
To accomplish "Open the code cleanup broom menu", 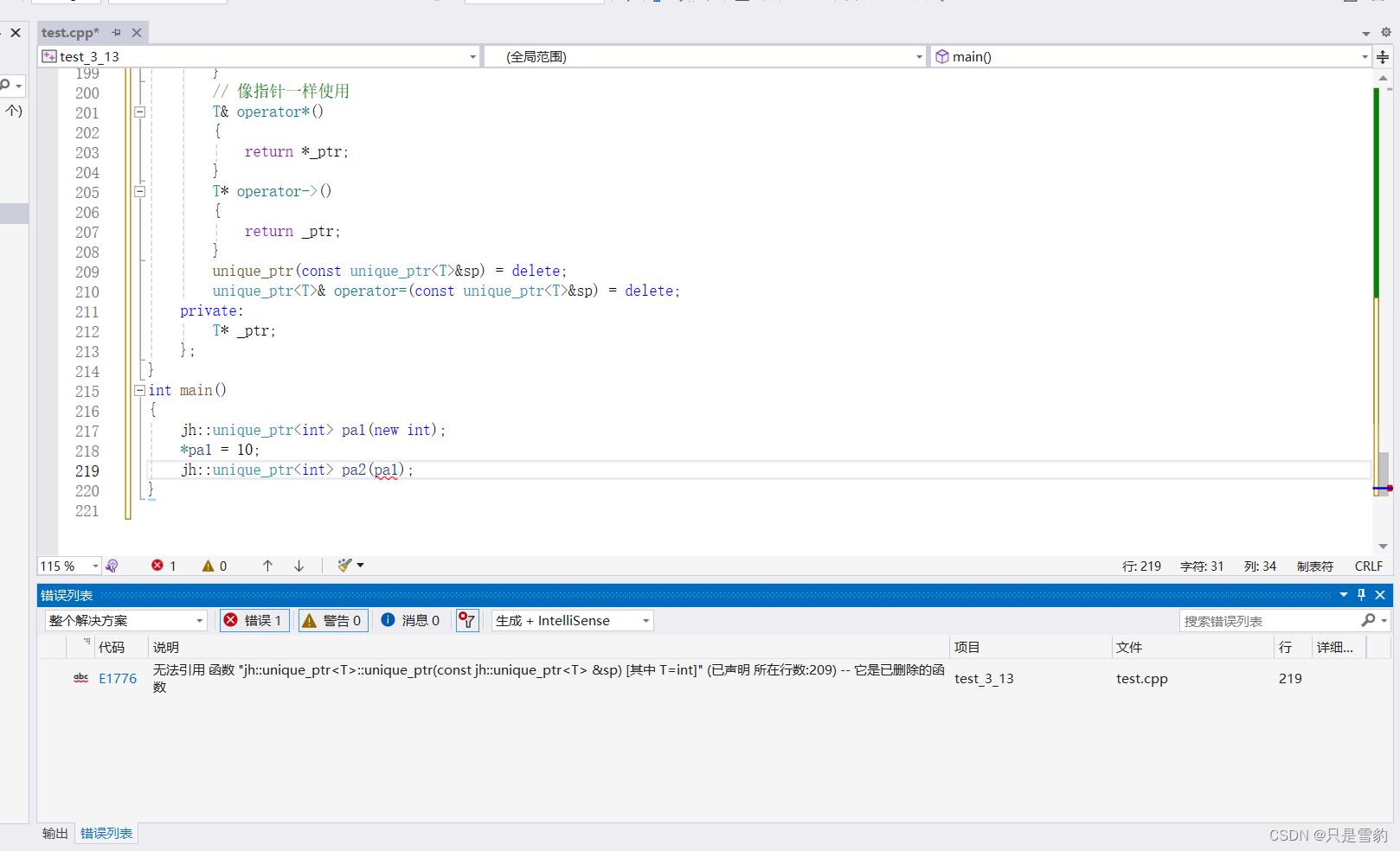I will click(350, 566).
